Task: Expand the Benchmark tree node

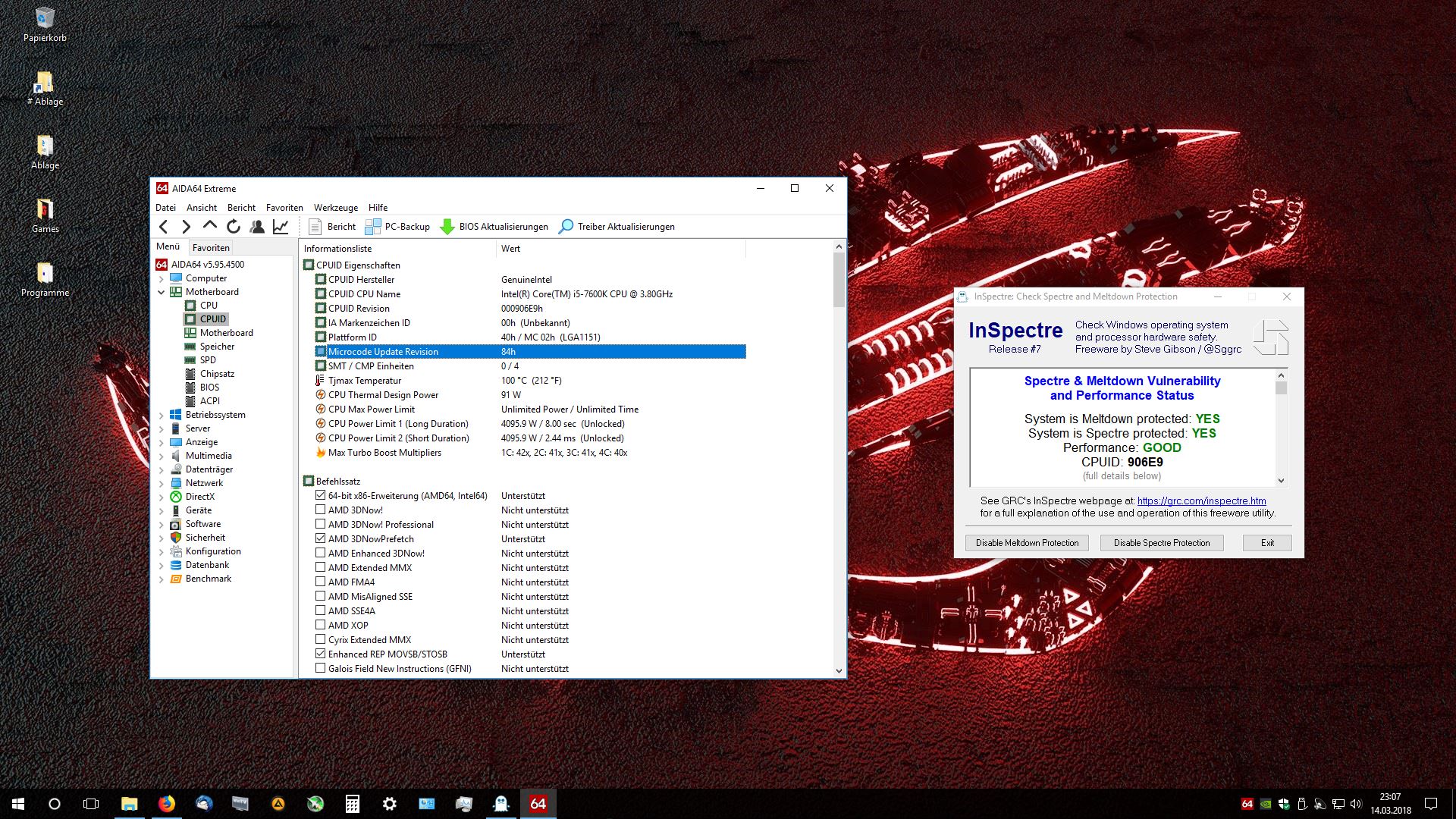Action: (x=162, y=579)
